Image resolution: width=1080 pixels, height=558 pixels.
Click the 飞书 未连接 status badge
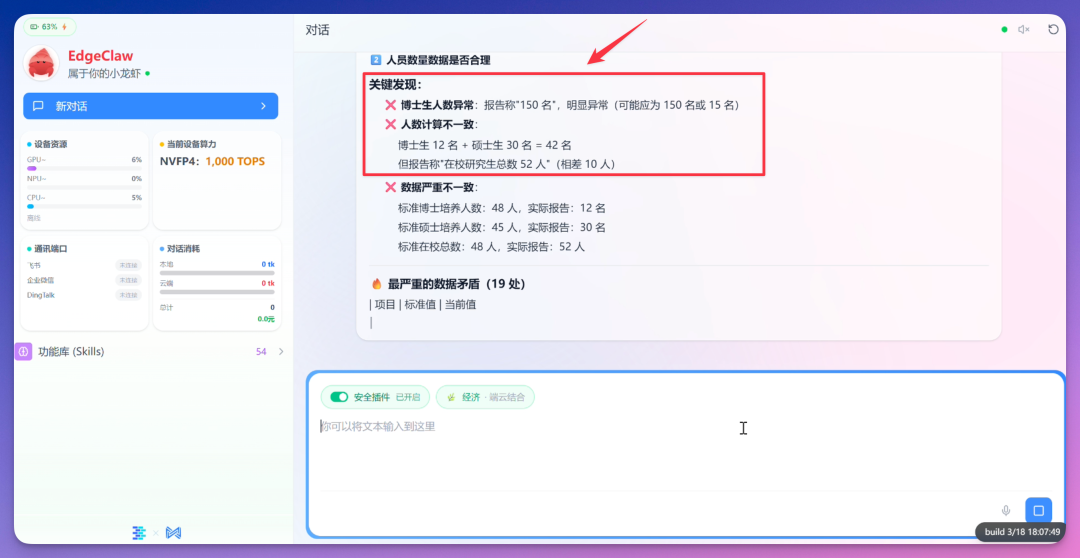[128, 265]
